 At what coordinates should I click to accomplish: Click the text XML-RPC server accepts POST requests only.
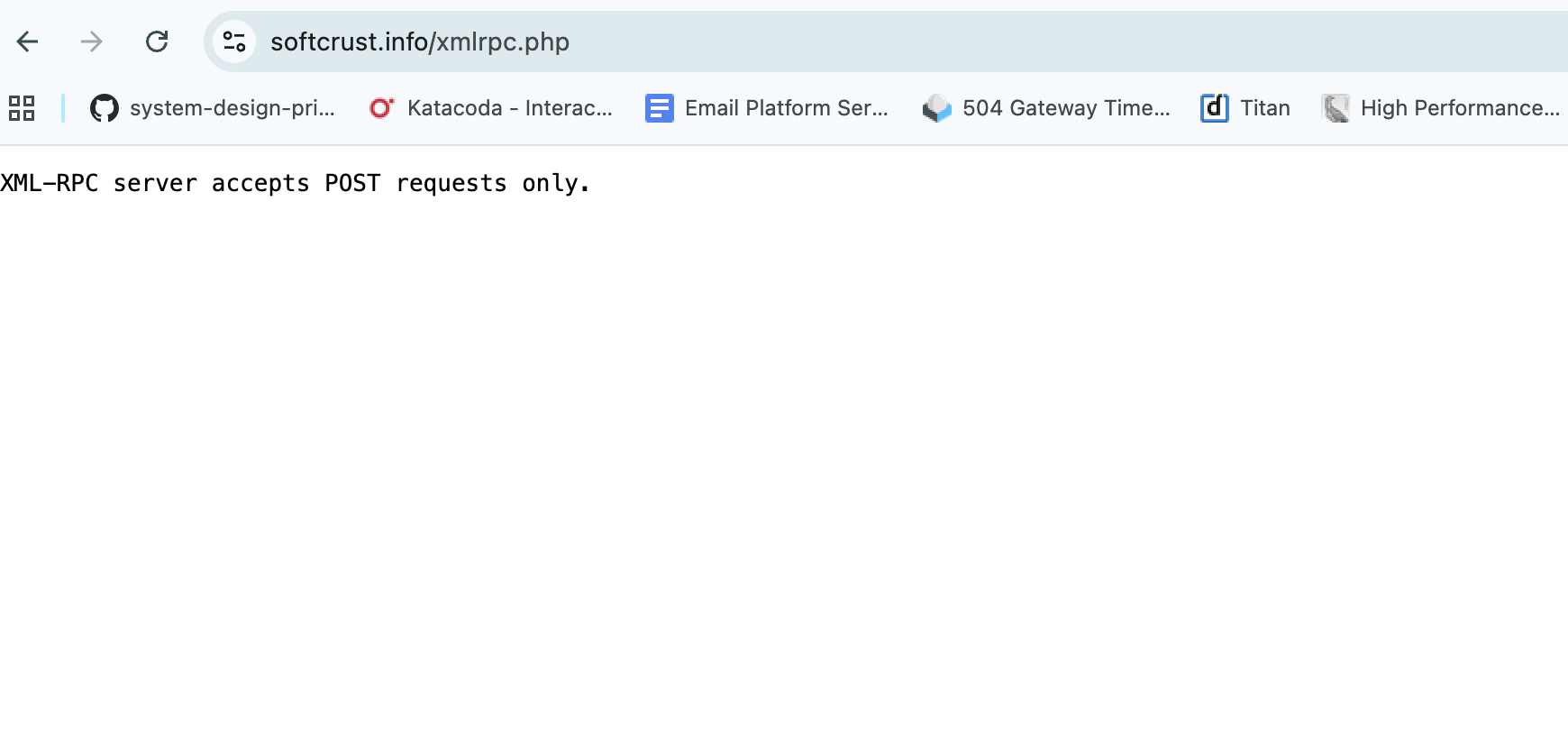click(x=296, y=183)
